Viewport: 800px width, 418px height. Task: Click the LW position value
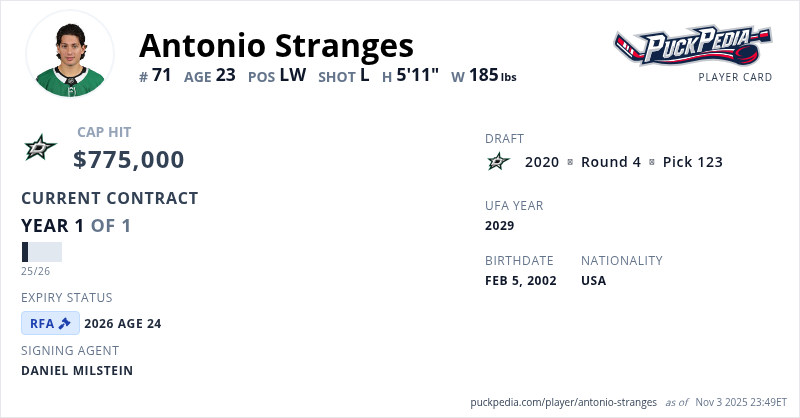pos(293,75)
